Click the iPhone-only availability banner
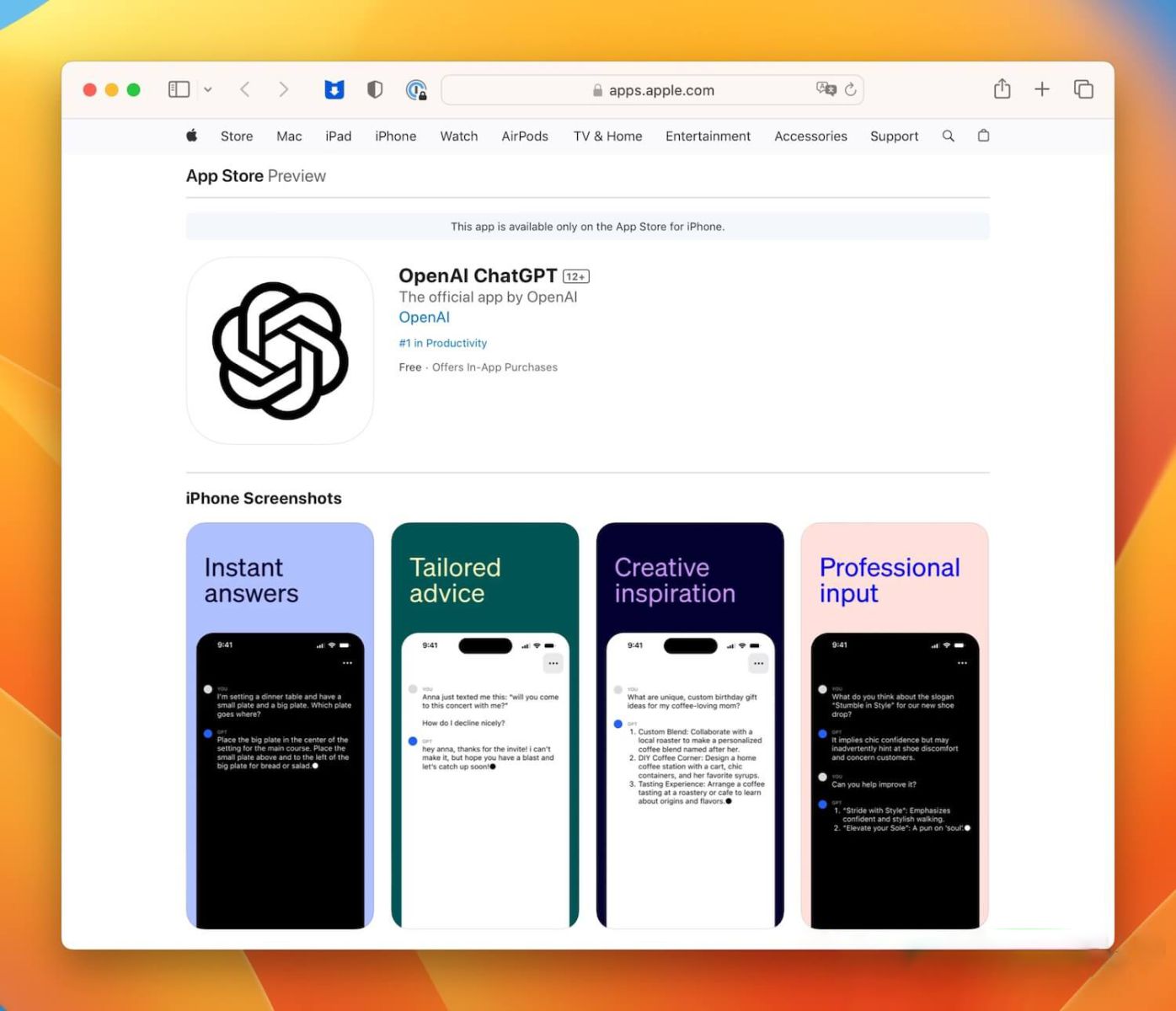Image resolution: width=1176 pixels, height=1011 pixels. pos(588,227)
